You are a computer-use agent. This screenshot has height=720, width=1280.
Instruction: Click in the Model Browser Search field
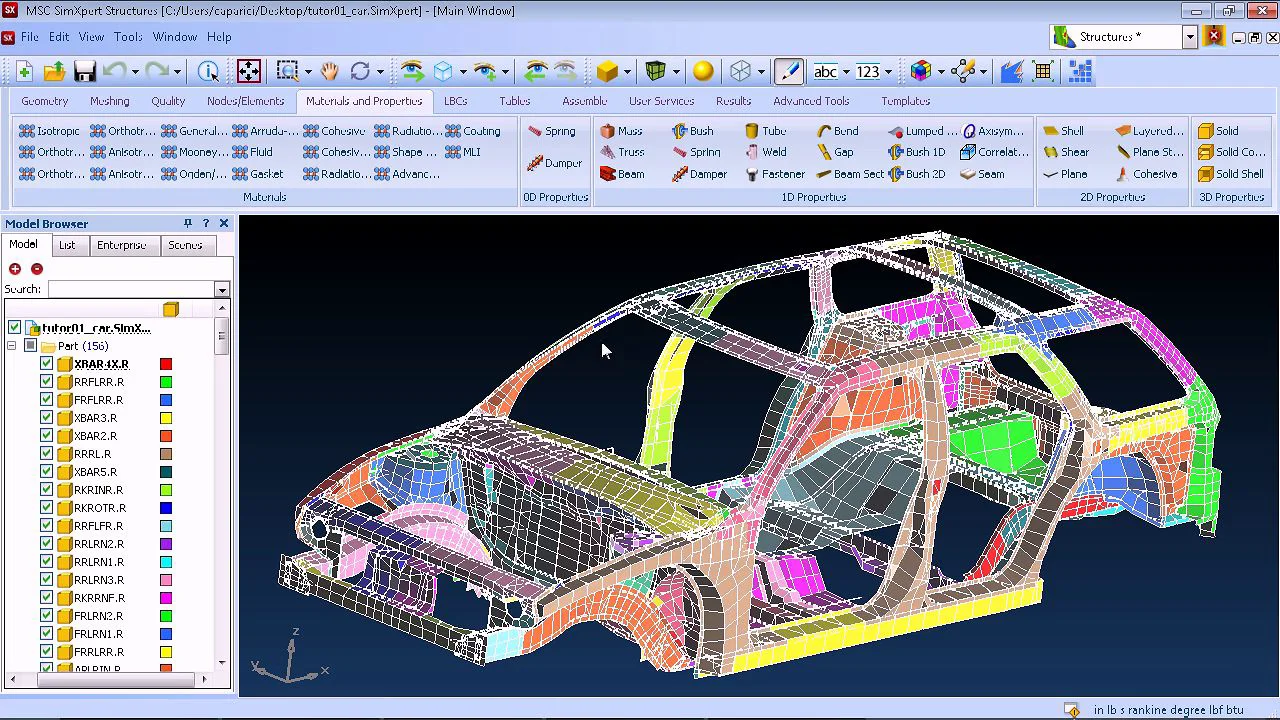pos(132,289)
